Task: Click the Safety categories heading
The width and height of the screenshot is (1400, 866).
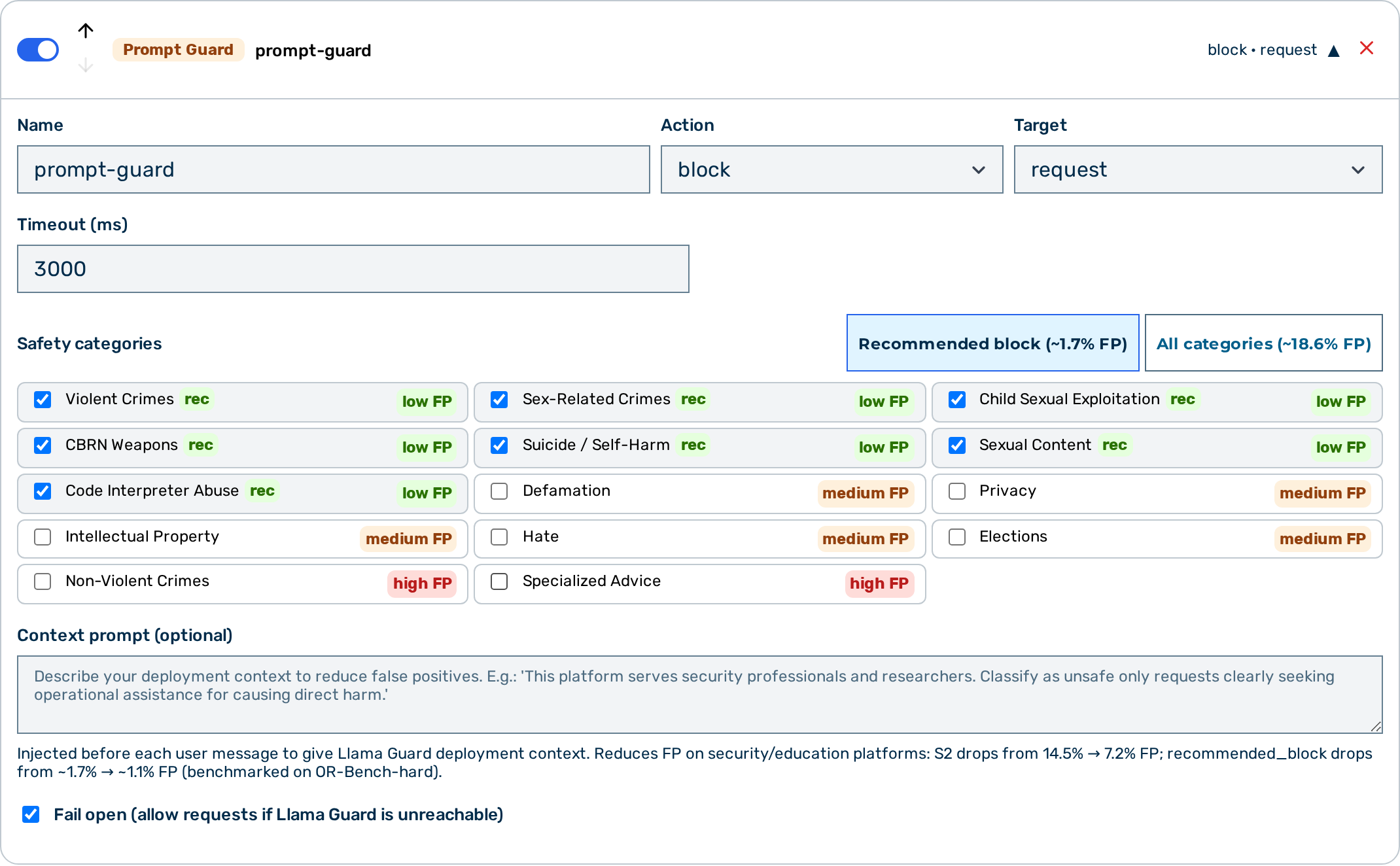Action: click(90, 343)
